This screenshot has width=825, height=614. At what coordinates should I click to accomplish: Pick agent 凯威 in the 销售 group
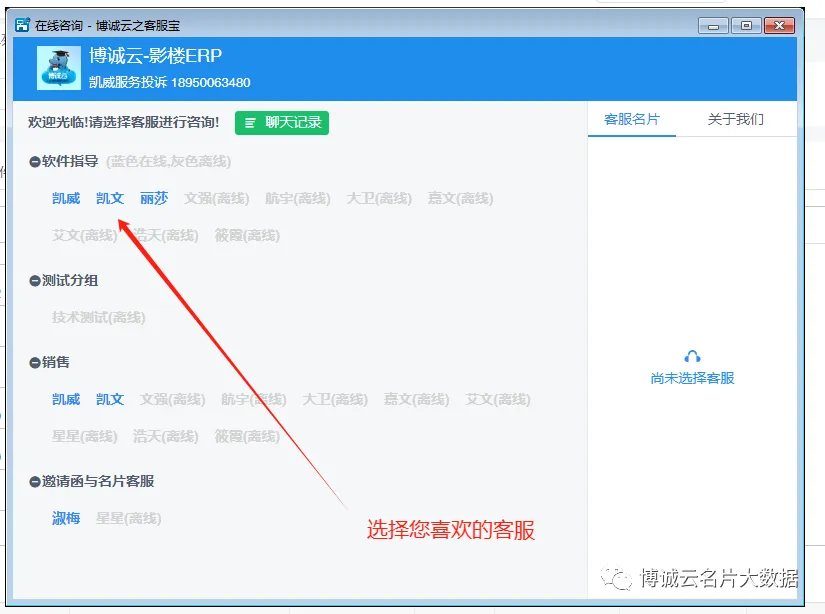tap(66, 400)
